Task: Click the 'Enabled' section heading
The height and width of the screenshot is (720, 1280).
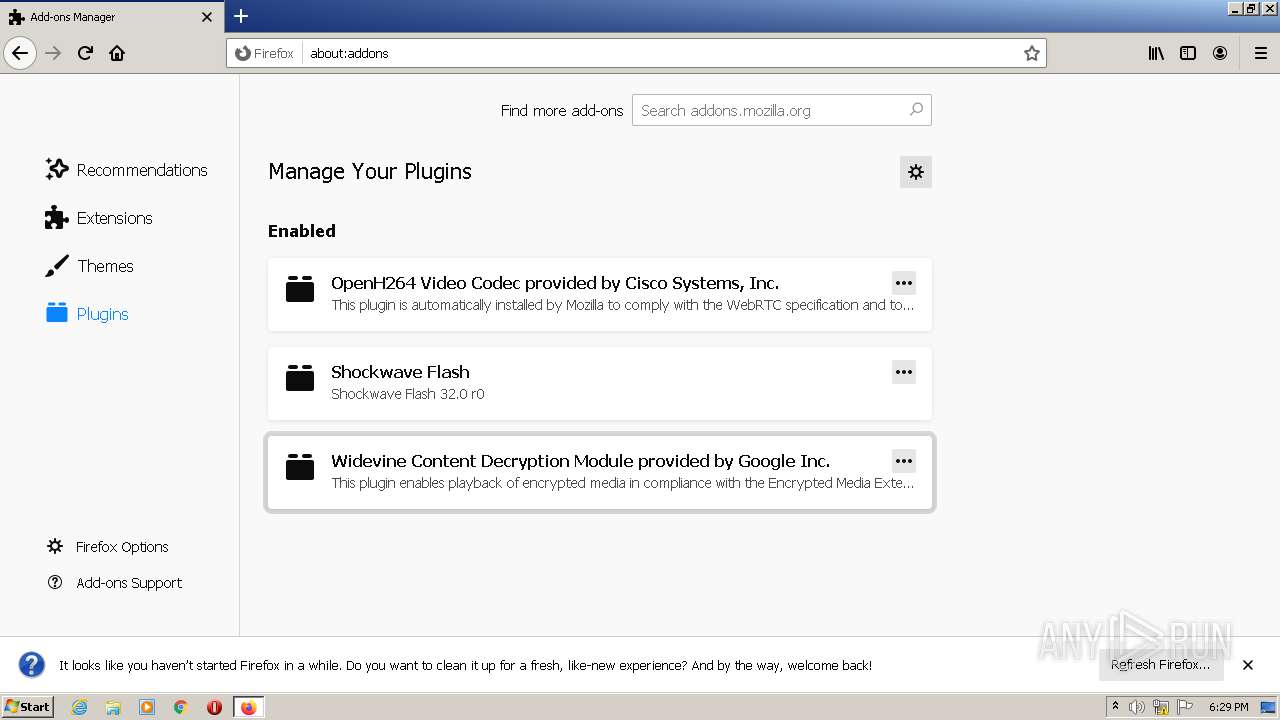Action: pyautogui.click(x=302, y=231)
